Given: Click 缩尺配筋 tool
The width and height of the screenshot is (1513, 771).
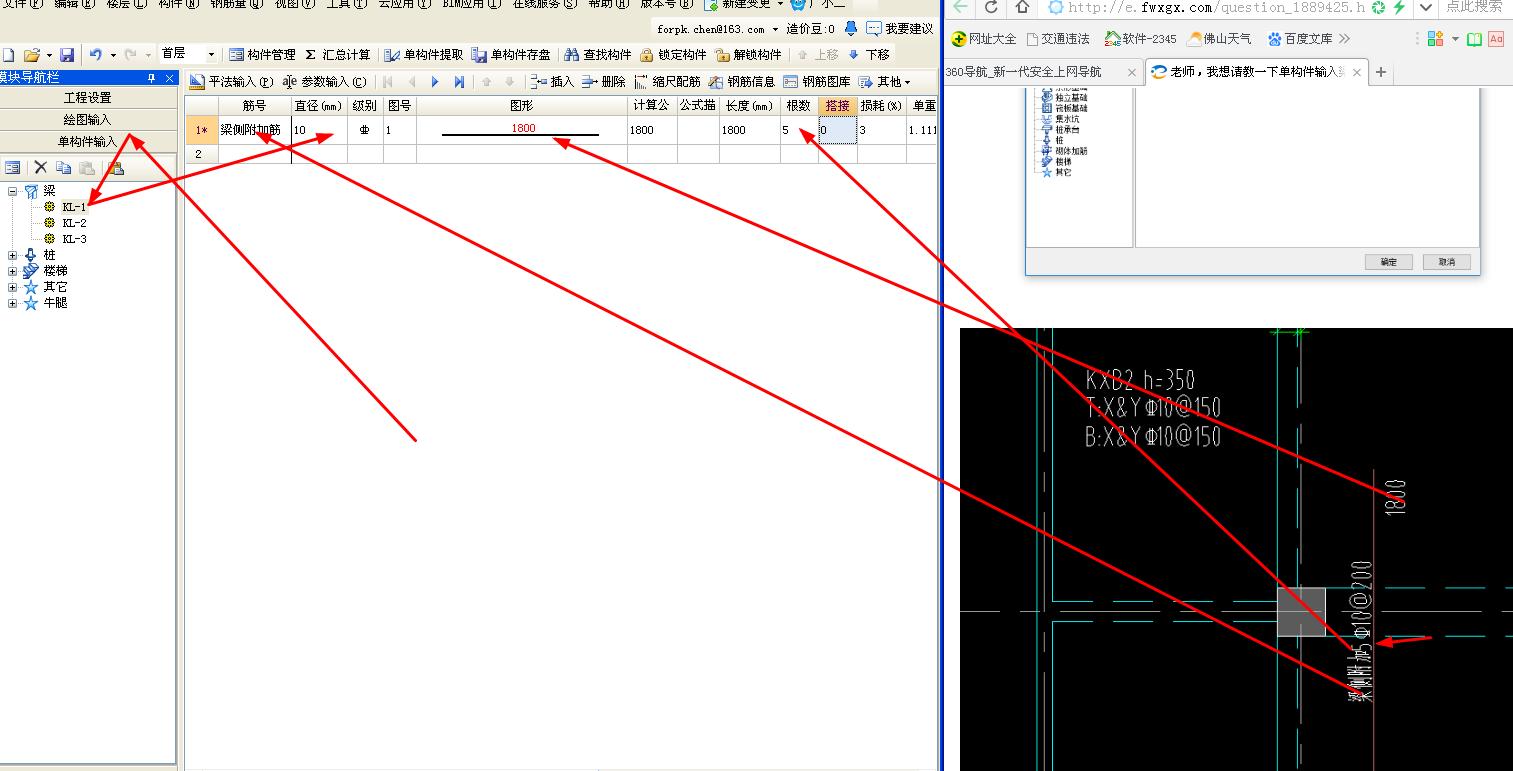Looking at the screenshot, I should [668, 82].
